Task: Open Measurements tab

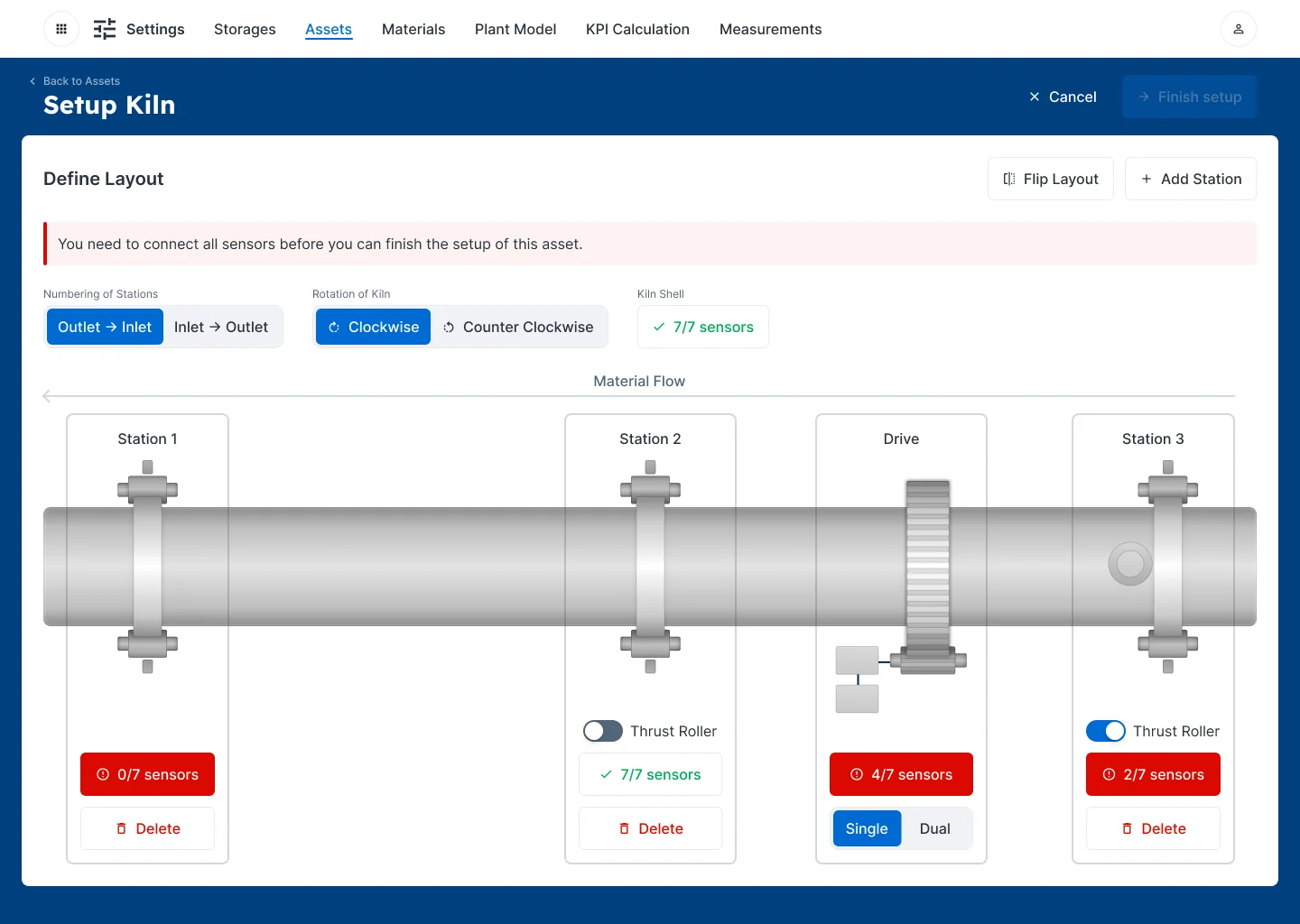Action: [771, 29]
